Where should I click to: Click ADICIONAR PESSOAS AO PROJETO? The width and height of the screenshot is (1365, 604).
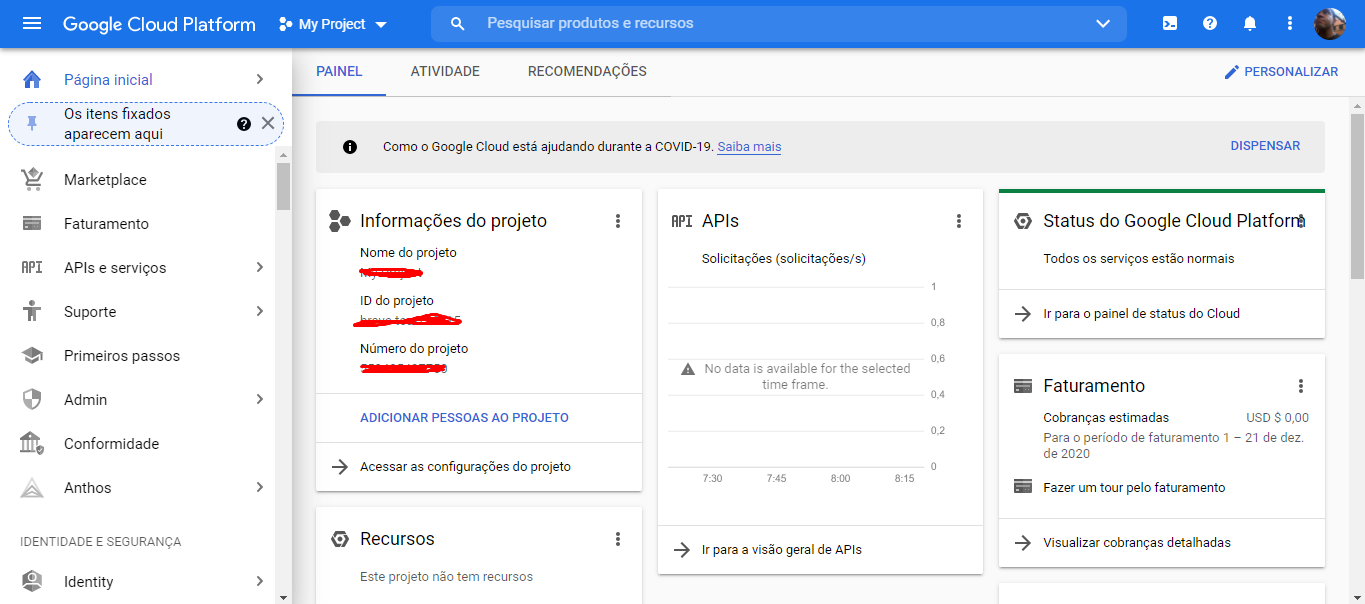pyautogui.click(x=464, y=418)
